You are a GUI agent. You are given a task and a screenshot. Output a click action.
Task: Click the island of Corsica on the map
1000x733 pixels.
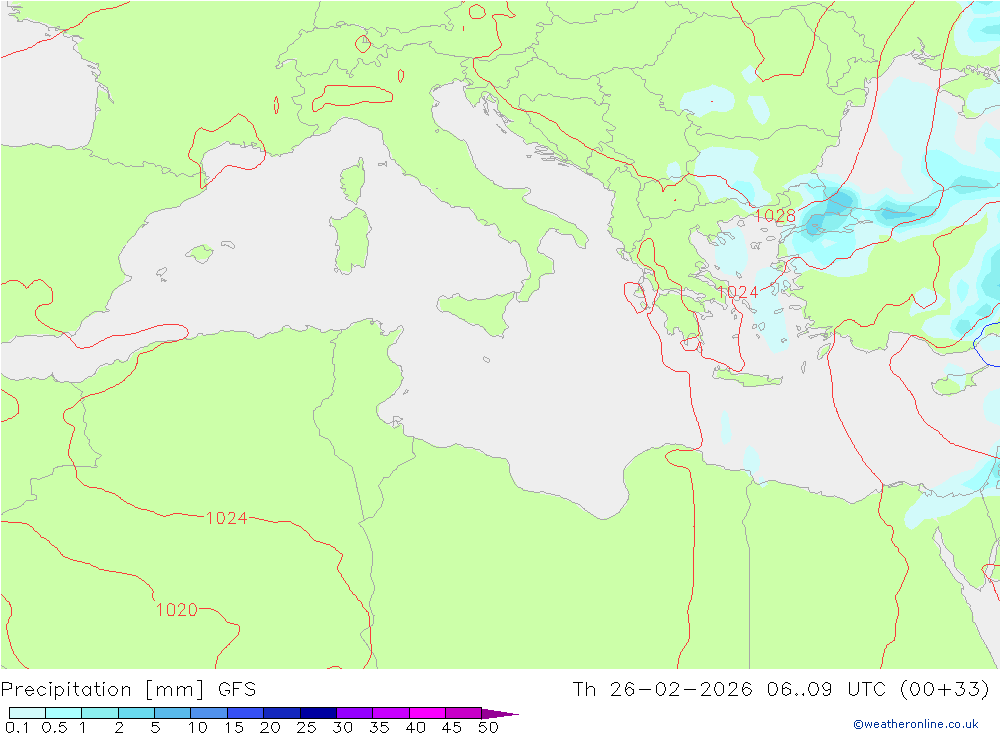tap(353, 181)
